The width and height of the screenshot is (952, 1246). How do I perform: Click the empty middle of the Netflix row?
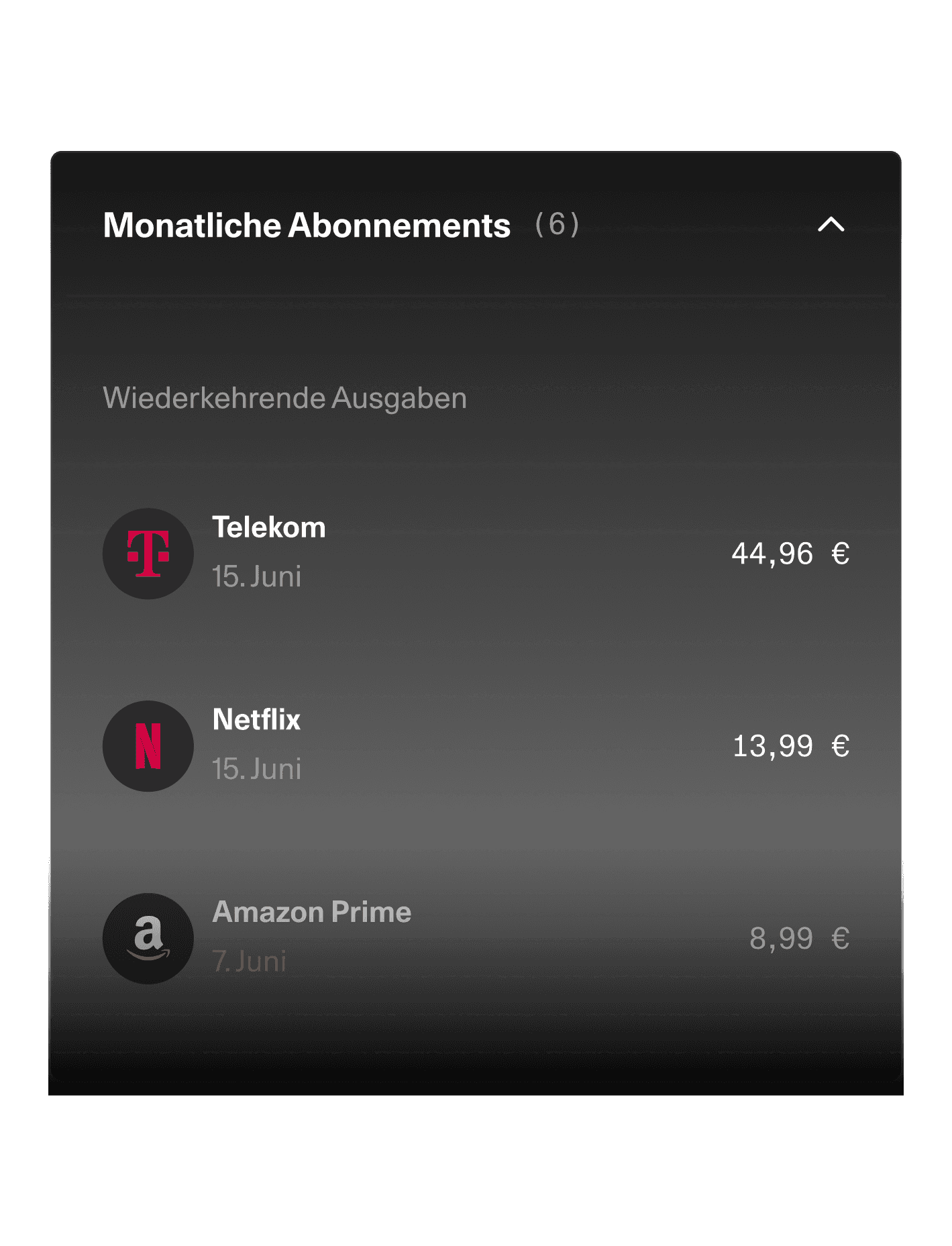point(517,746)
